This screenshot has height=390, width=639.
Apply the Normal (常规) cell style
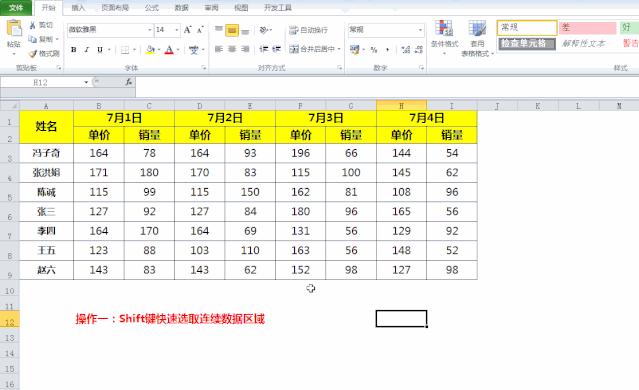click(527, 28)
